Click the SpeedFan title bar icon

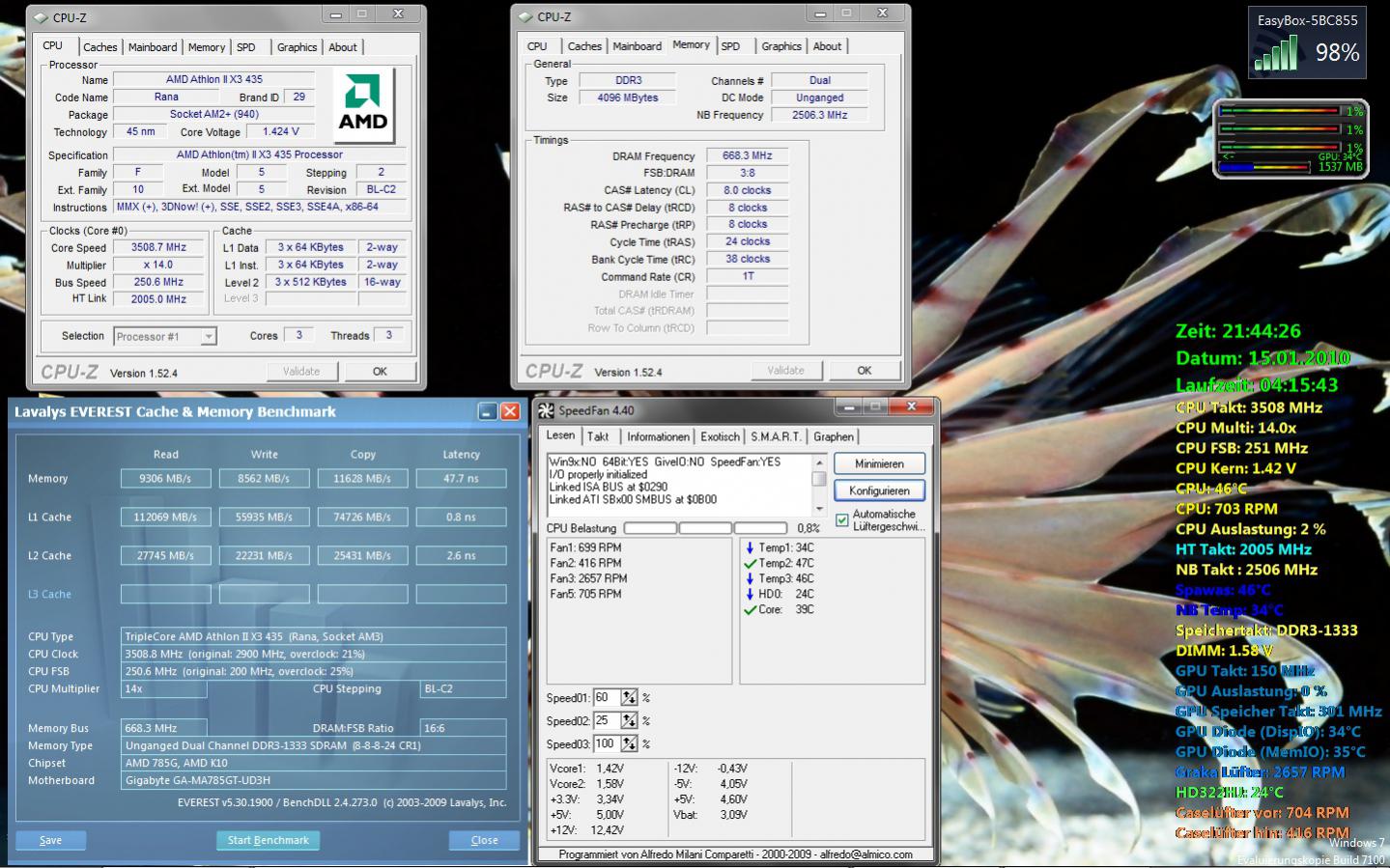(x=547, y=410)
